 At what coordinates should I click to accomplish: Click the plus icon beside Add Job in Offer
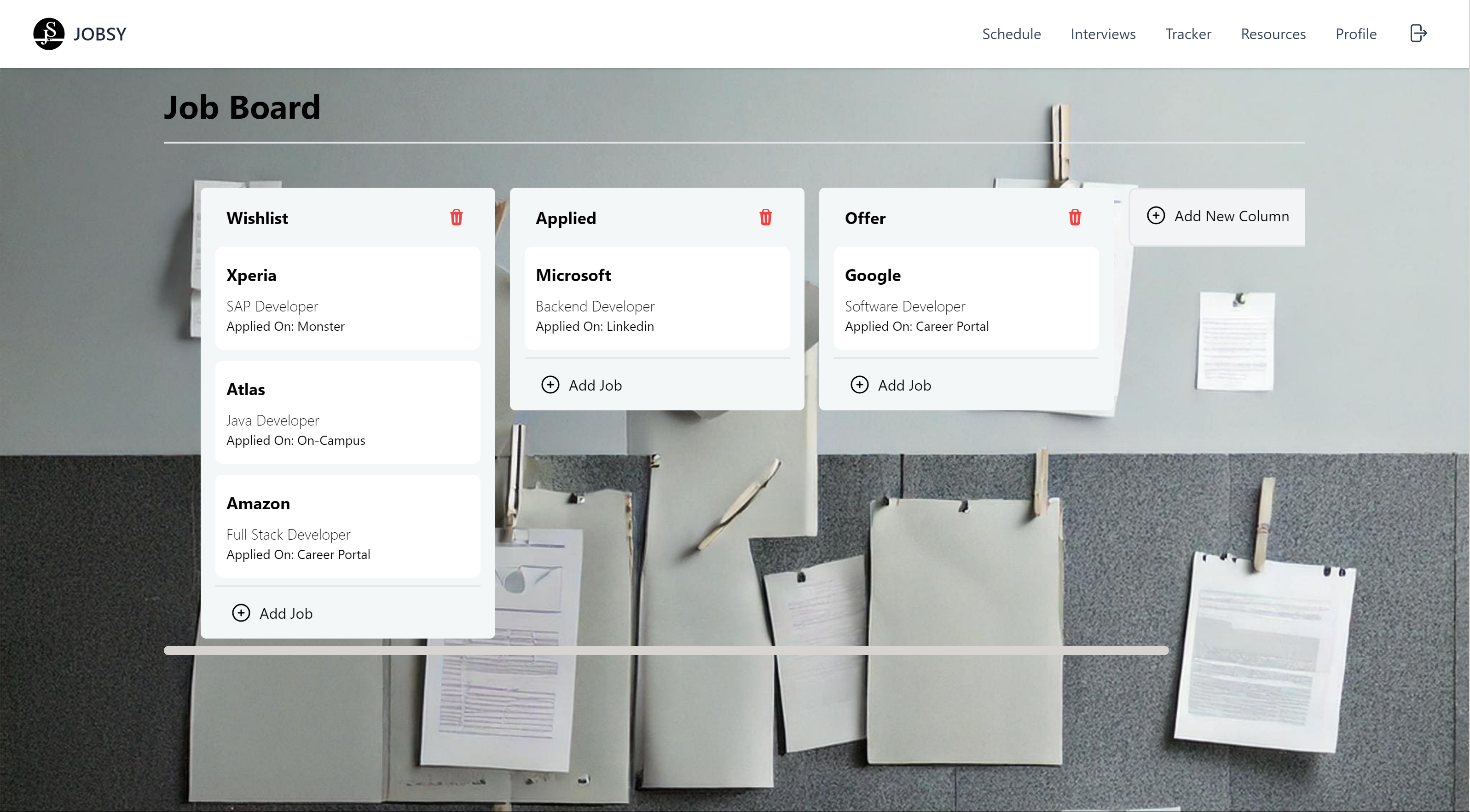[859, 385]
